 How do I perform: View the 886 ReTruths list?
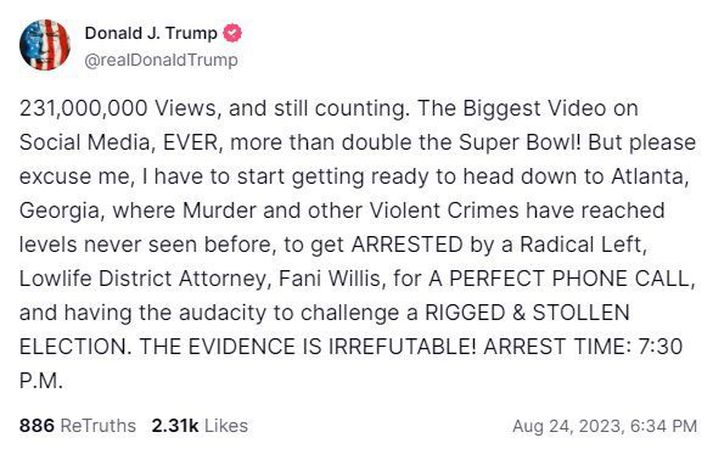(x=77, y=426)
